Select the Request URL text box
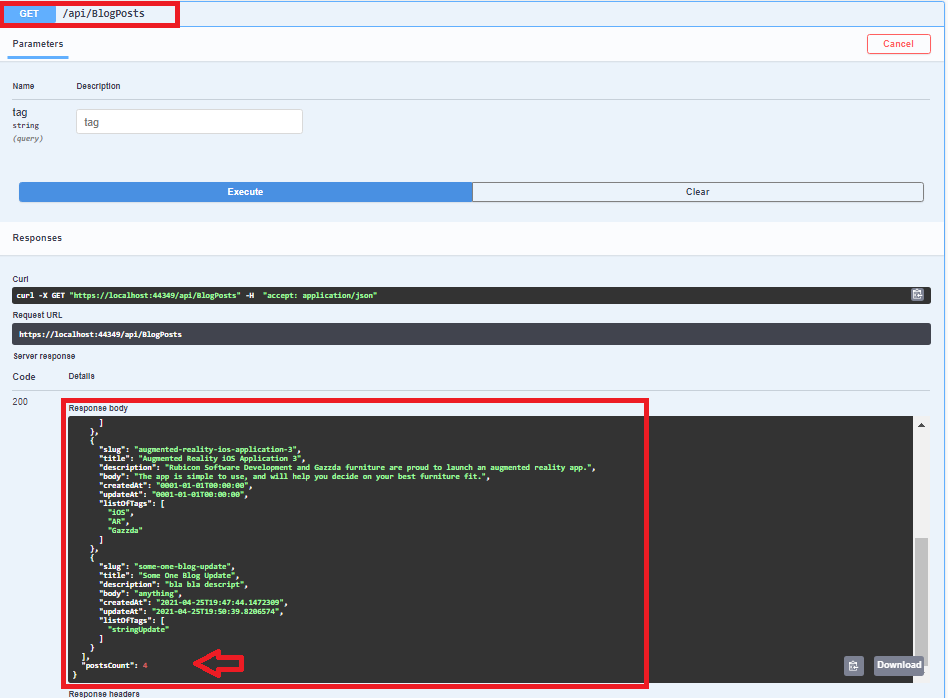This screenshot has height=698, width=948. [x=471, y=334]
